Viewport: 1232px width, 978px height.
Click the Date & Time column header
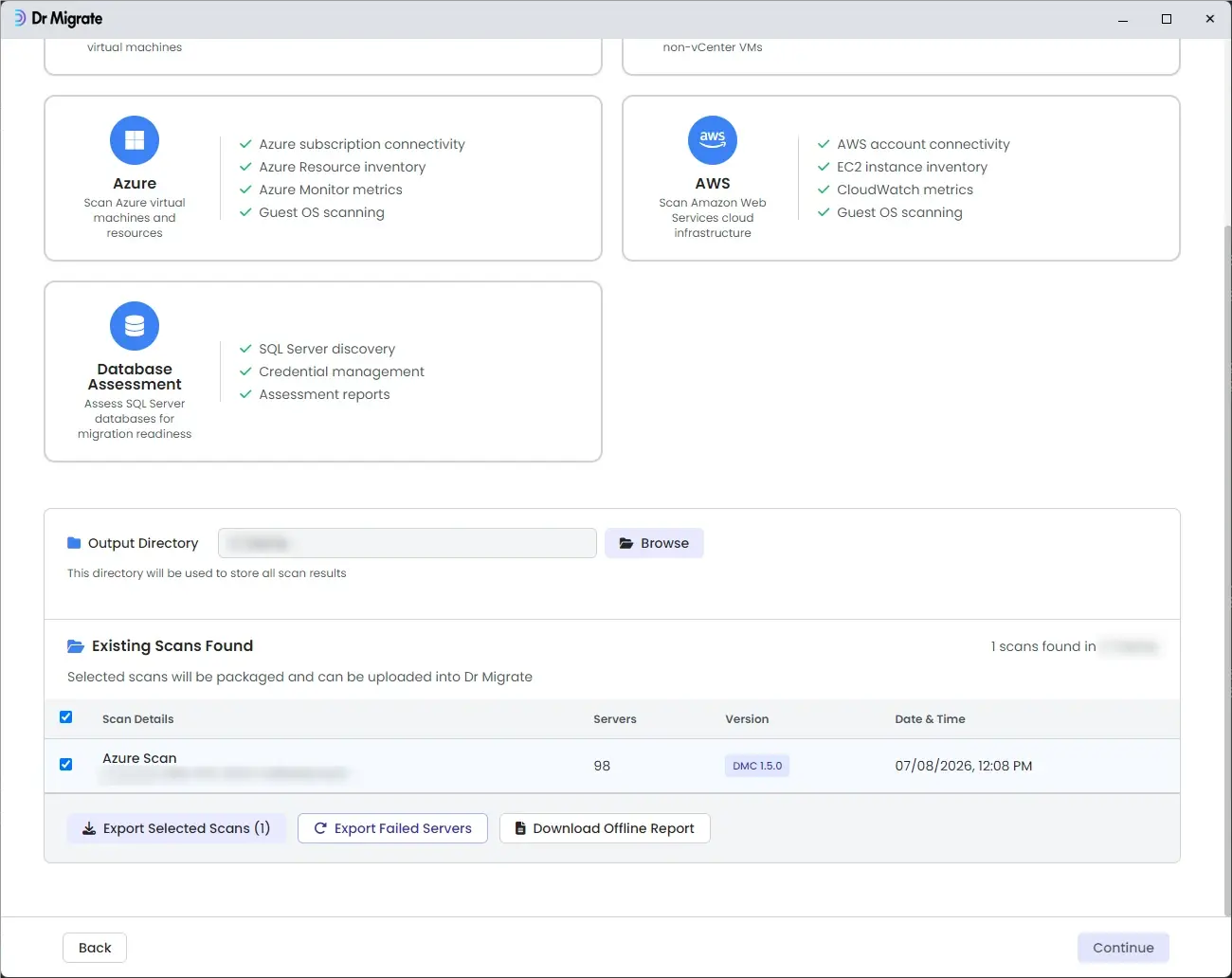pyautogui.click(x=930, y=719)
